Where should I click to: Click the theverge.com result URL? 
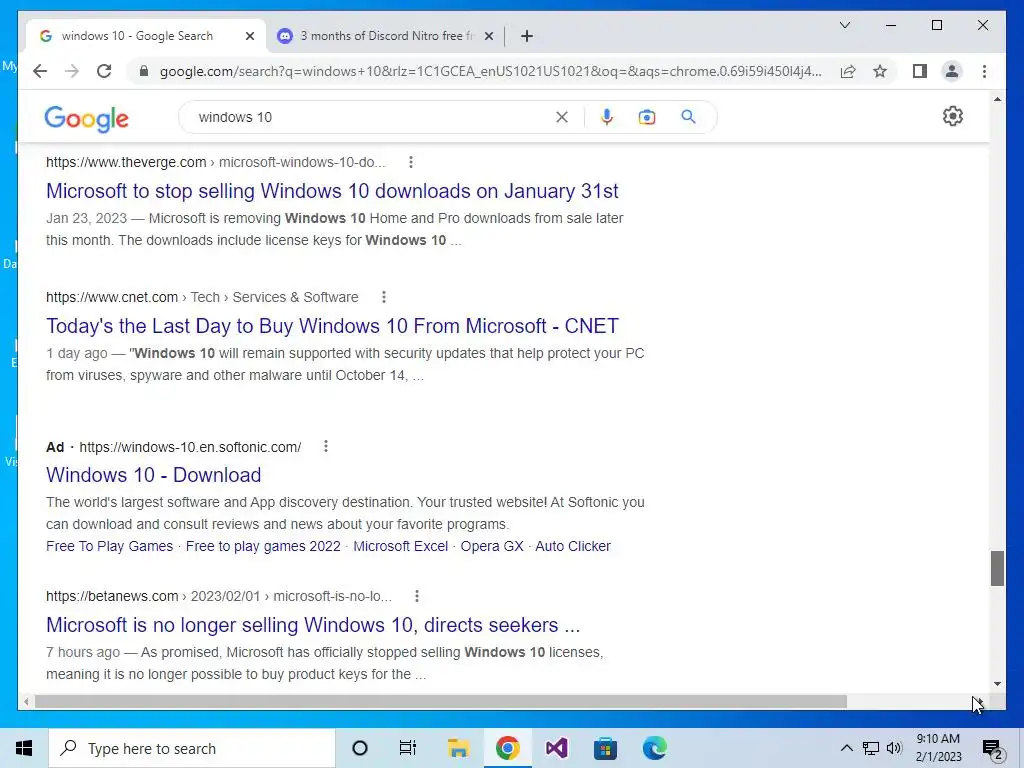[x=216, y=162]
